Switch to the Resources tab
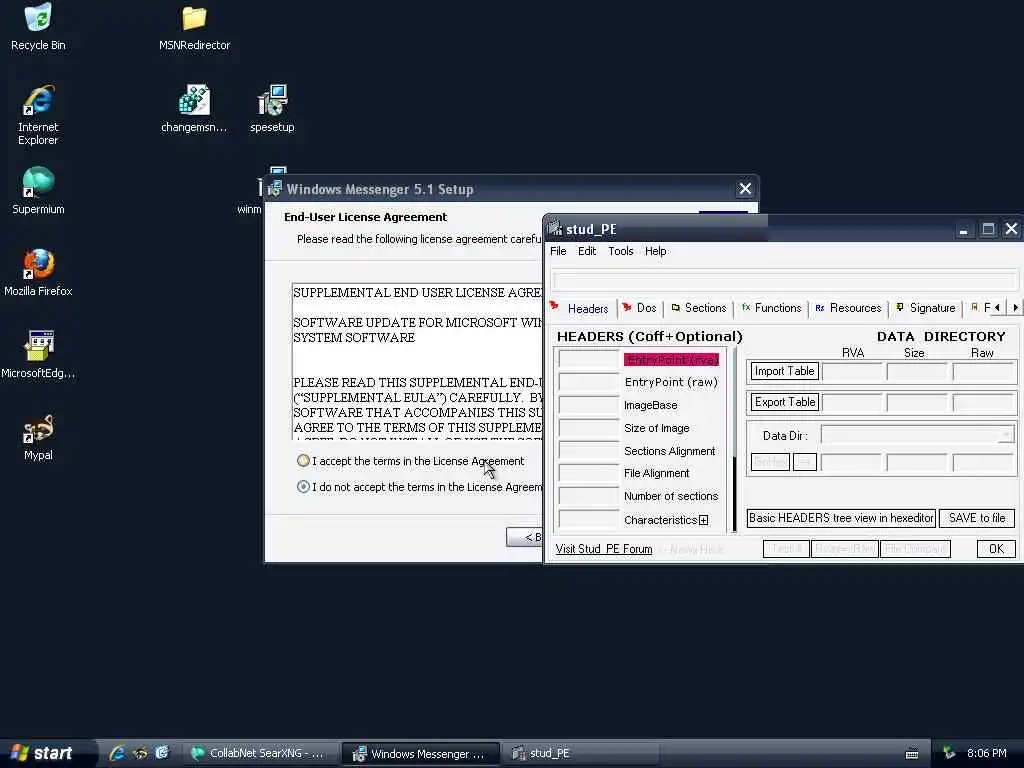Viewport: 1024px width, 768px height. click(848, 308)
